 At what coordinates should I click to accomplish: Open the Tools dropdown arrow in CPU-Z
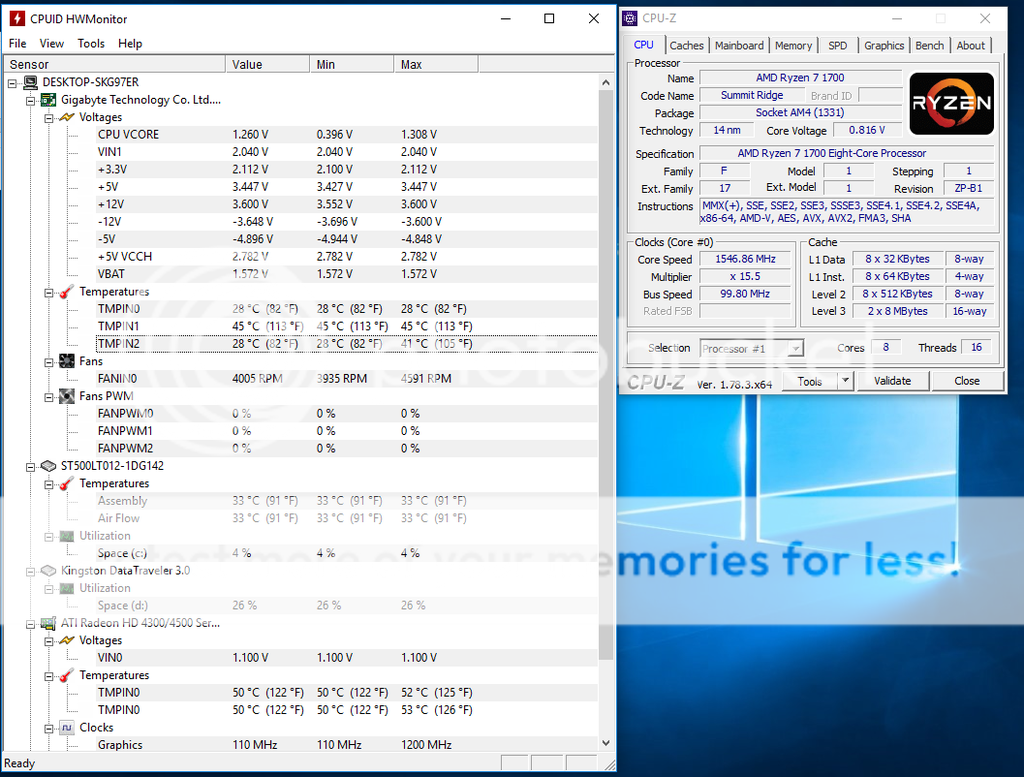(845, 381)
